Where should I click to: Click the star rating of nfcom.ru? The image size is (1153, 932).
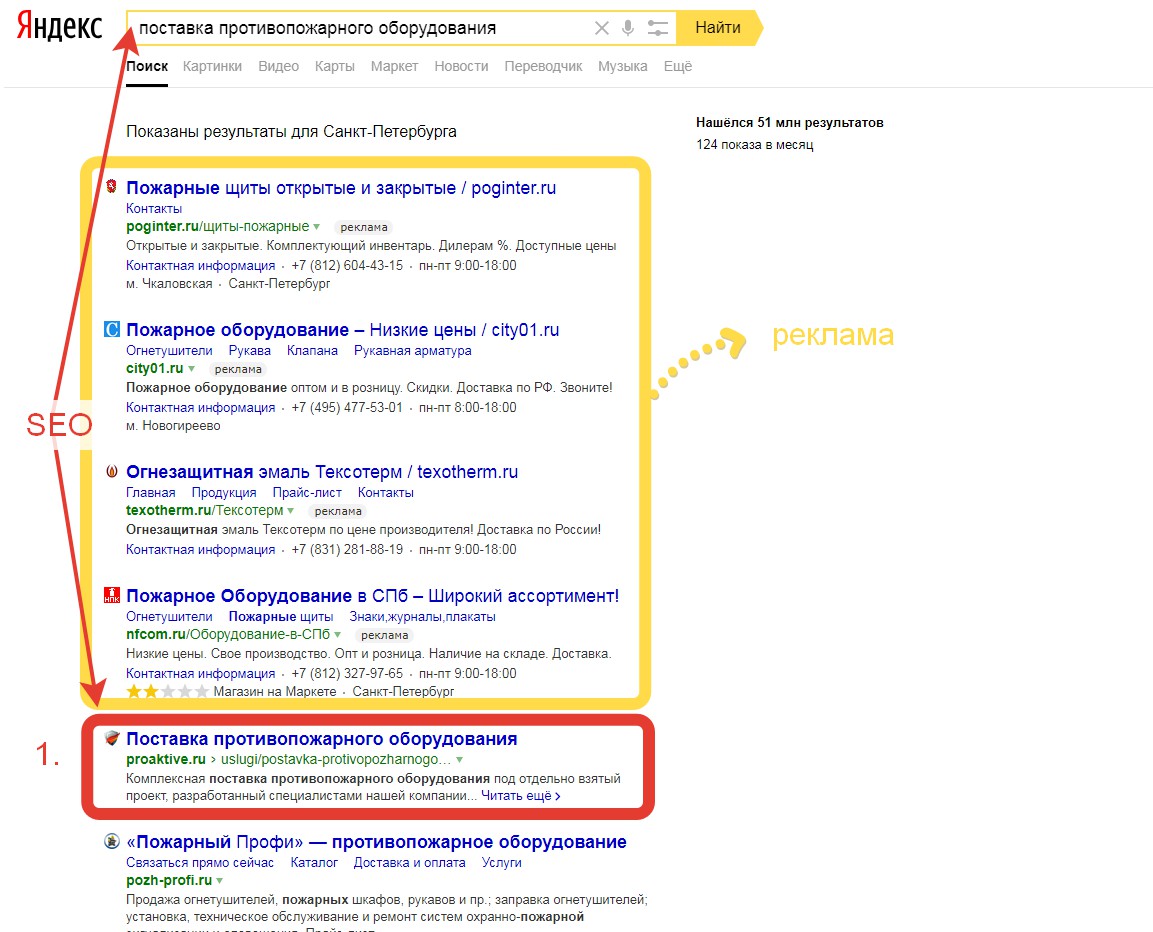click(167, 691)
